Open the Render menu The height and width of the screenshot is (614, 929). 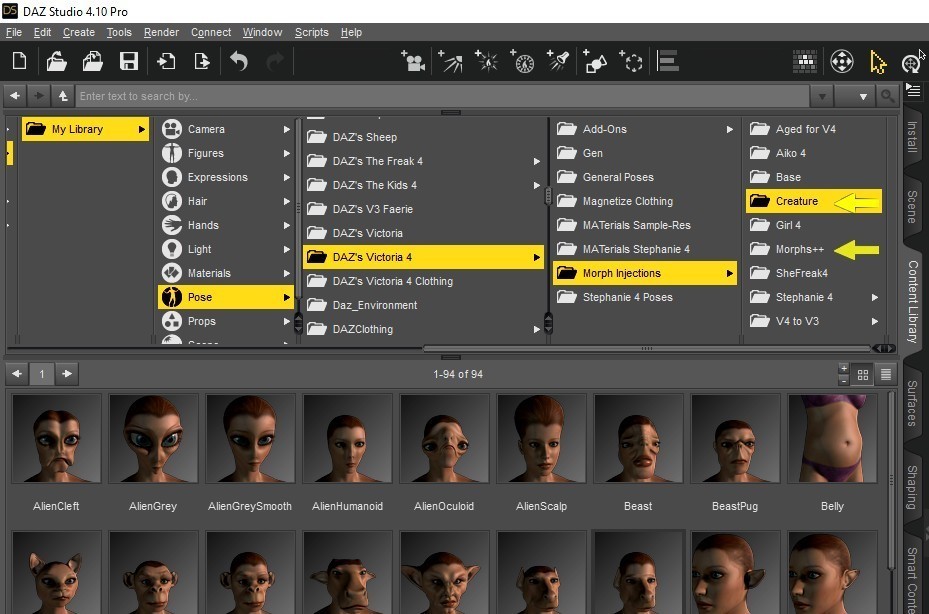click(x=161, y=33)
